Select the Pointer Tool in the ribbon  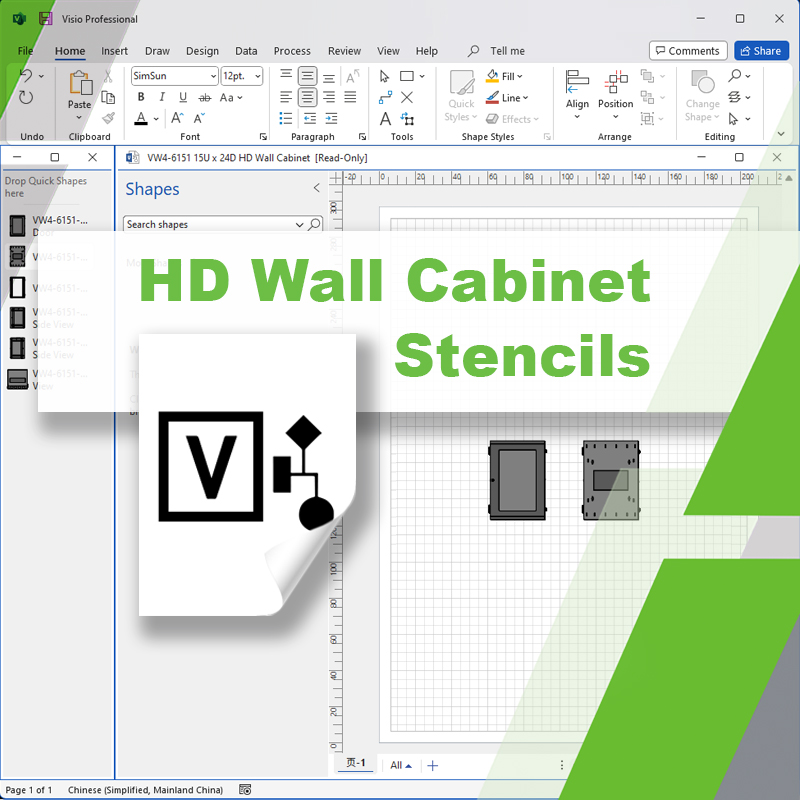(x=383, y=75)
